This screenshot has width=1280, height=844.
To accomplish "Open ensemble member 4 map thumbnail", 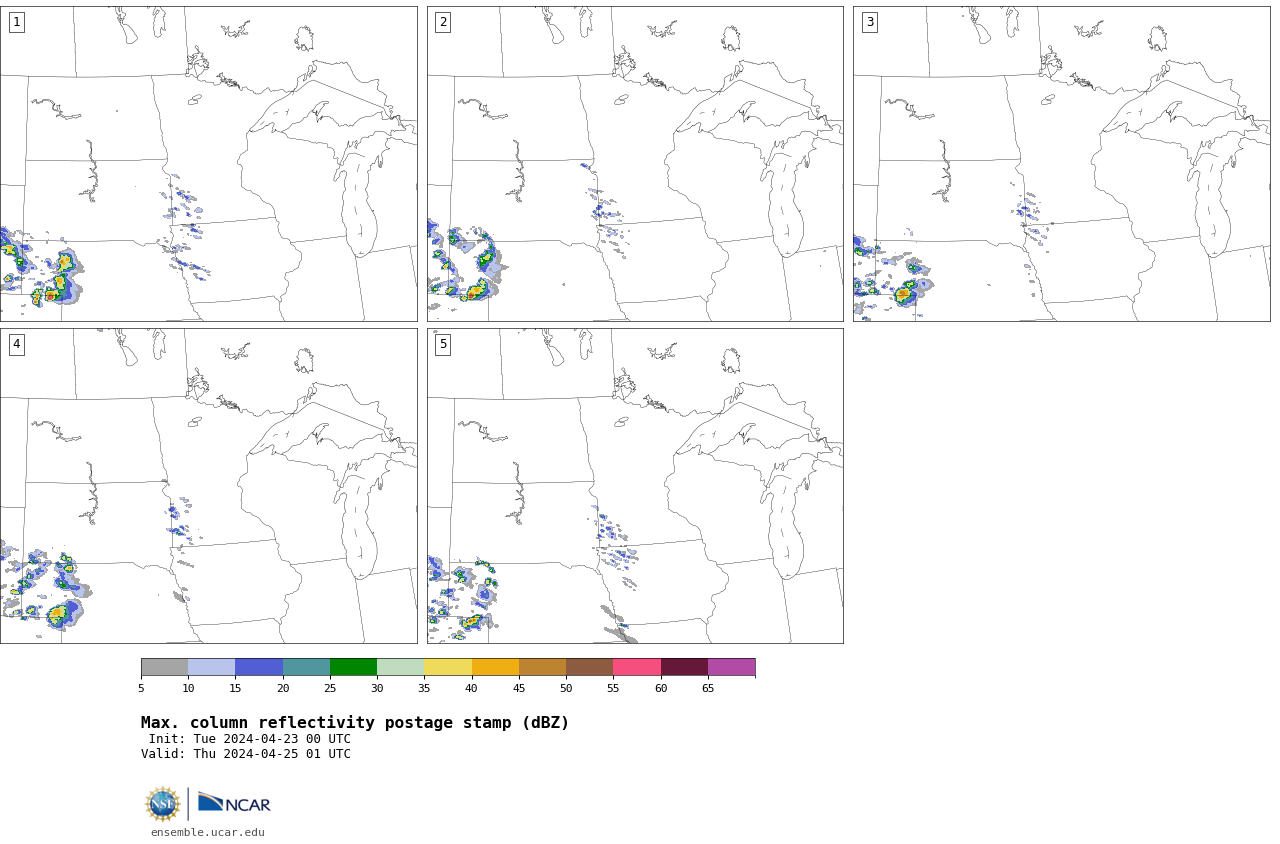I will point(208,486).
